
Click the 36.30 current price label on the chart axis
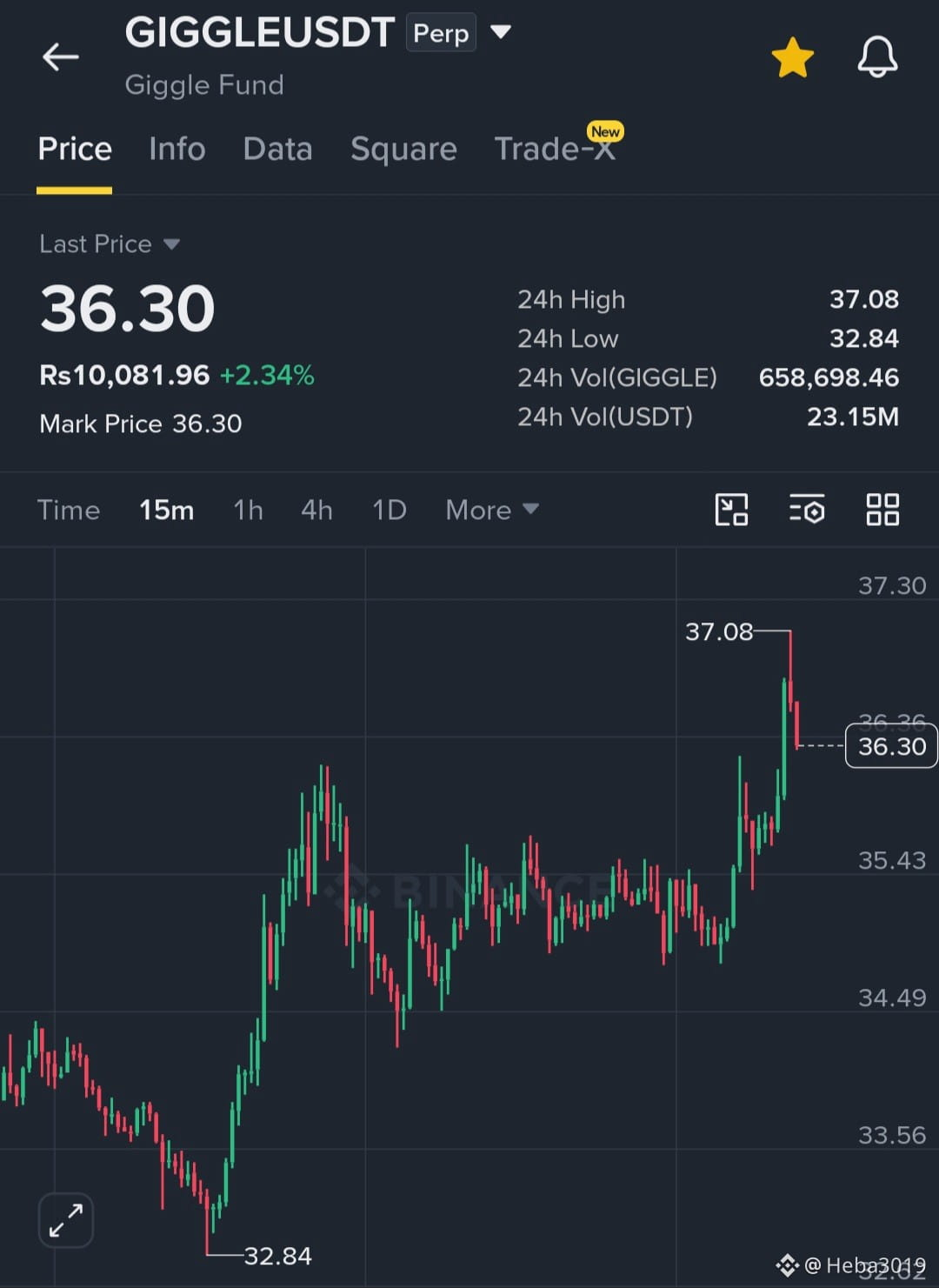click(x=891, y=746)
